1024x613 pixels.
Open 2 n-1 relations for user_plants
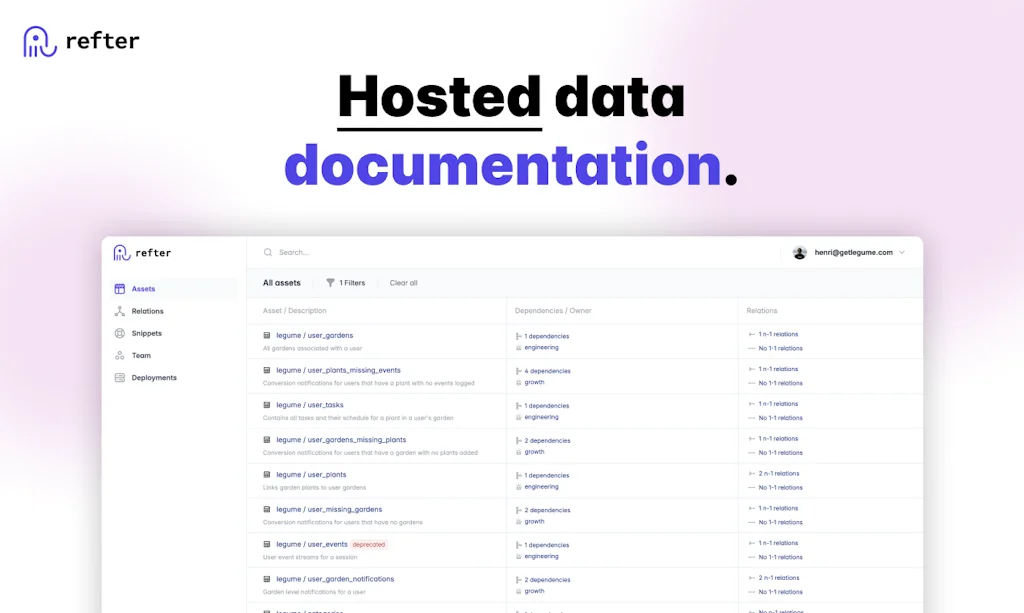coord(778,474)
